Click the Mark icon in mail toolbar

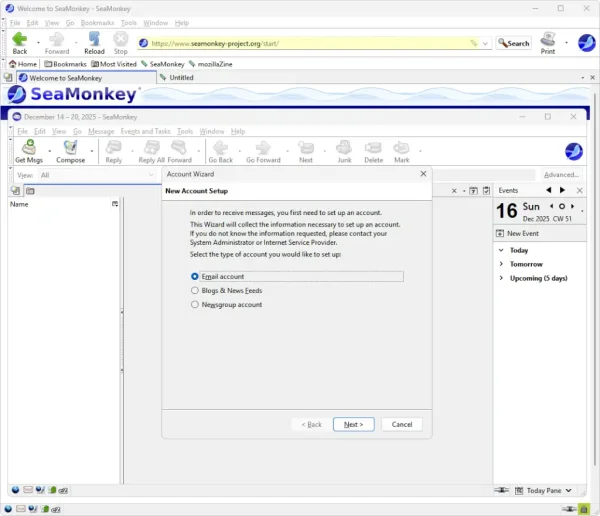pos(401,147)
